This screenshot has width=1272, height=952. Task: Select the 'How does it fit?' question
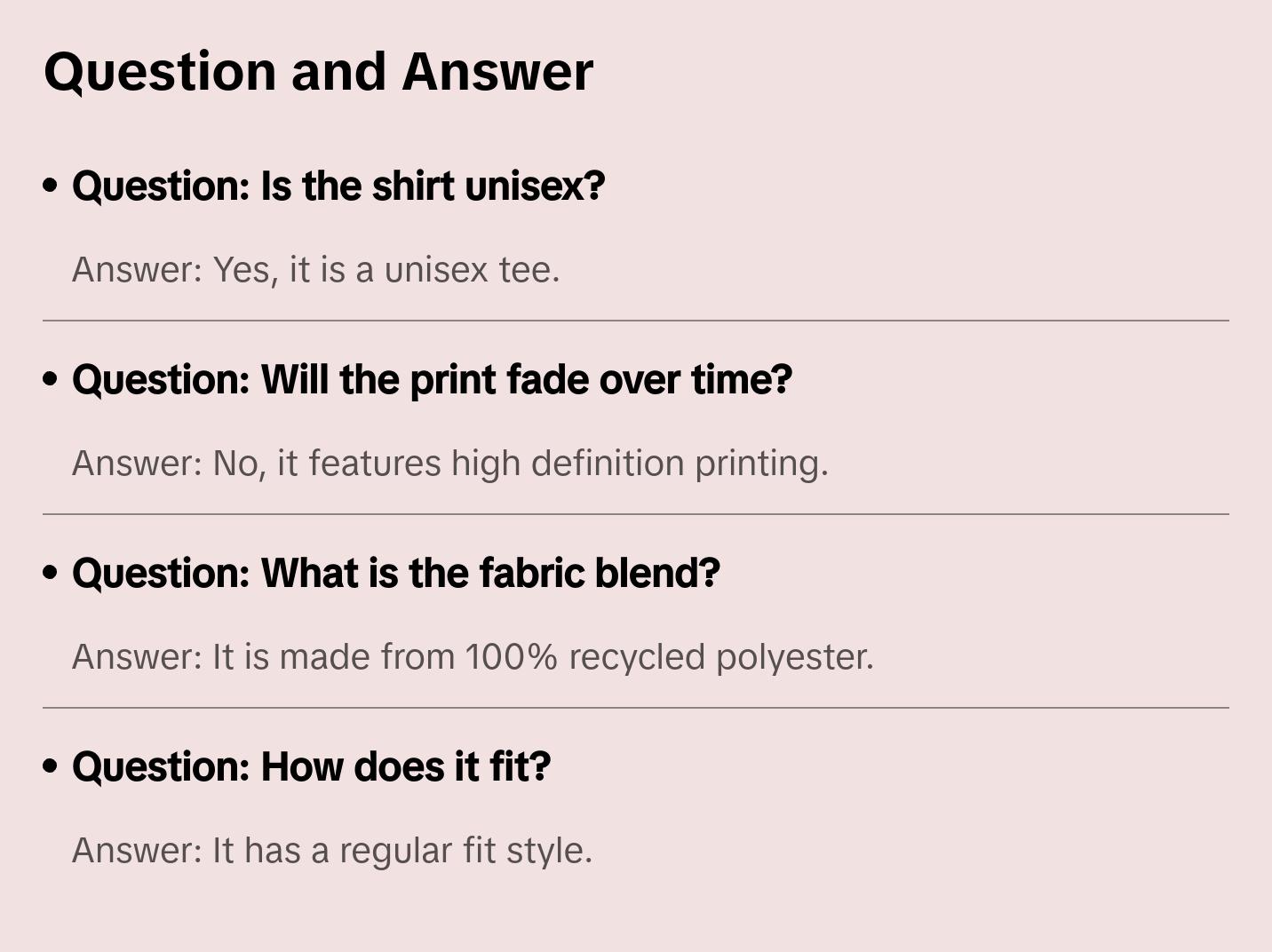[311, 767]
